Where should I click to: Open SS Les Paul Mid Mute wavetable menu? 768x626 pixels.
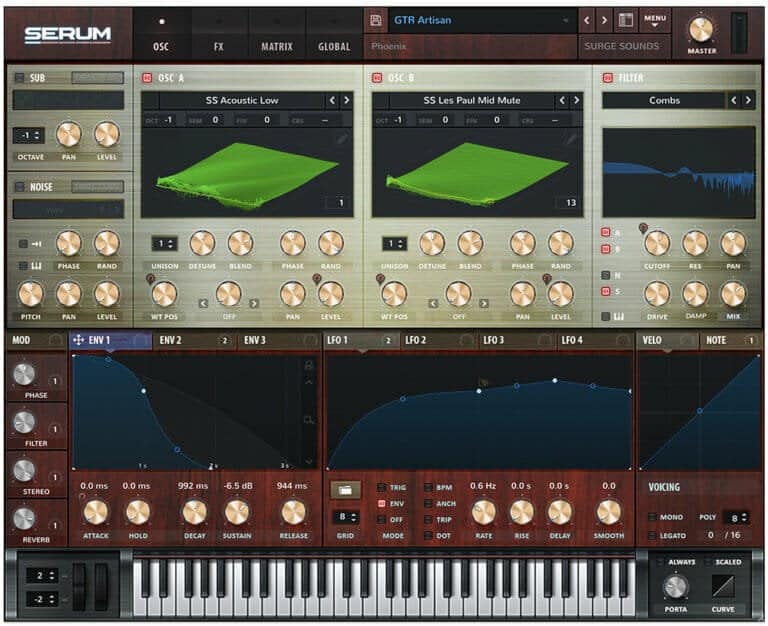(x=472, y=100)
